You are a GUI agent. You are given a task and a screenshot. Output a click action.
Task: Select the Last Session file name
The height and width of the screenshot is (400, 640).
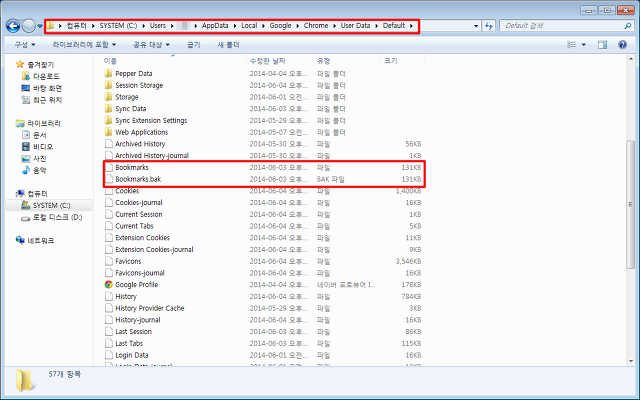[x=133, y=331]
